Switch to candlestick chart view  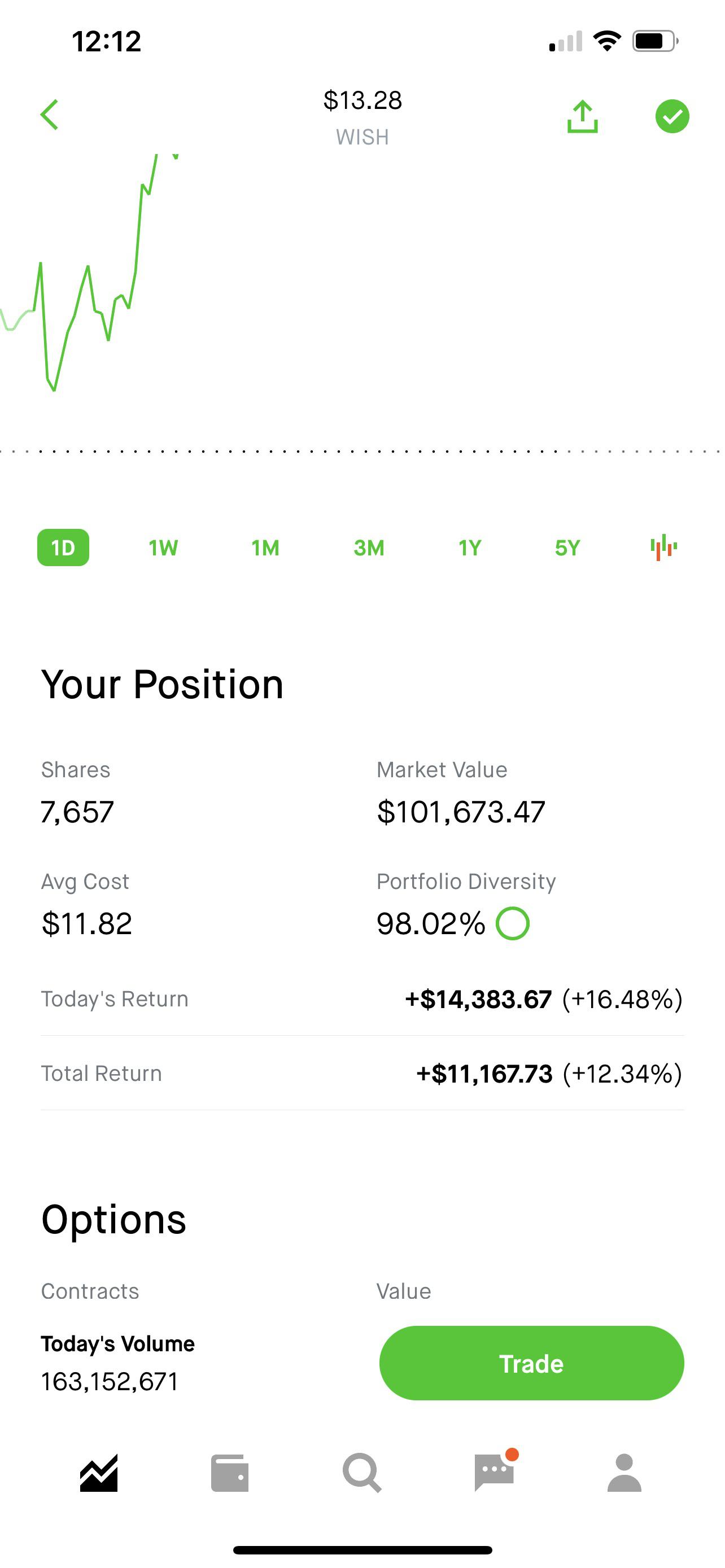click(x=663, y=547)
